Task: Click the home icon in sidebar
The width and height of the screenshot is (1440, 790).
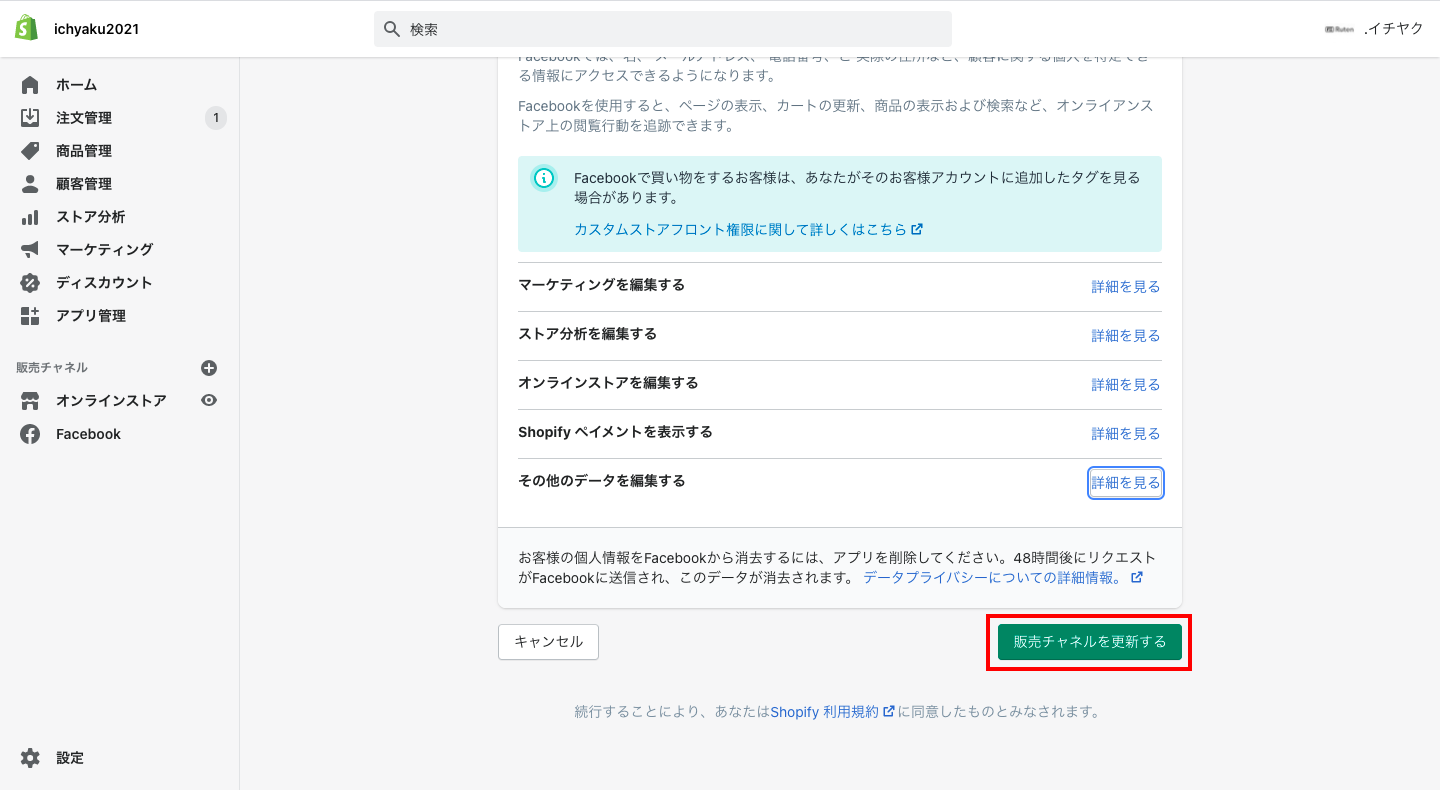Action: pos(30,85)
